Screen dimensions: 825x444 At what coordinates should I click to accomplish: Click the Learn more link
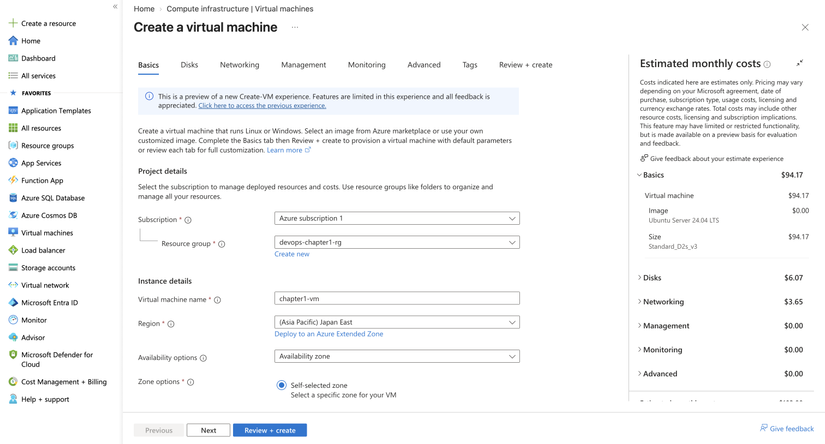click(289, 150)
